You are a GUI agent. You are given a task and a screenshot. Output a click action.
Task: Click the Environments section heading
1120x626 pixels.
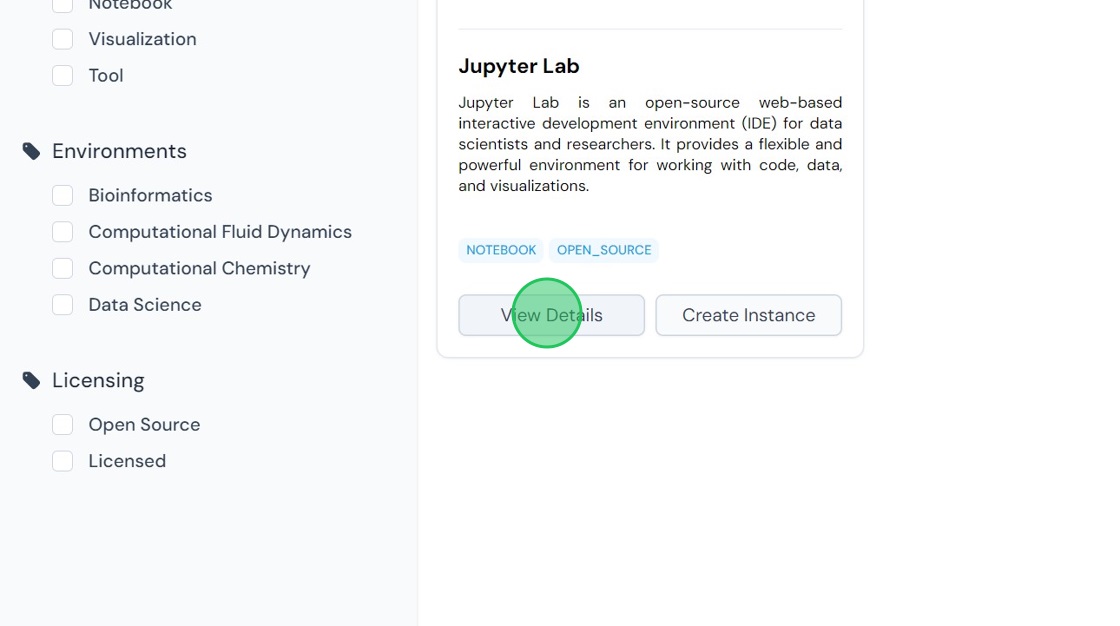(x=119, y=151)
